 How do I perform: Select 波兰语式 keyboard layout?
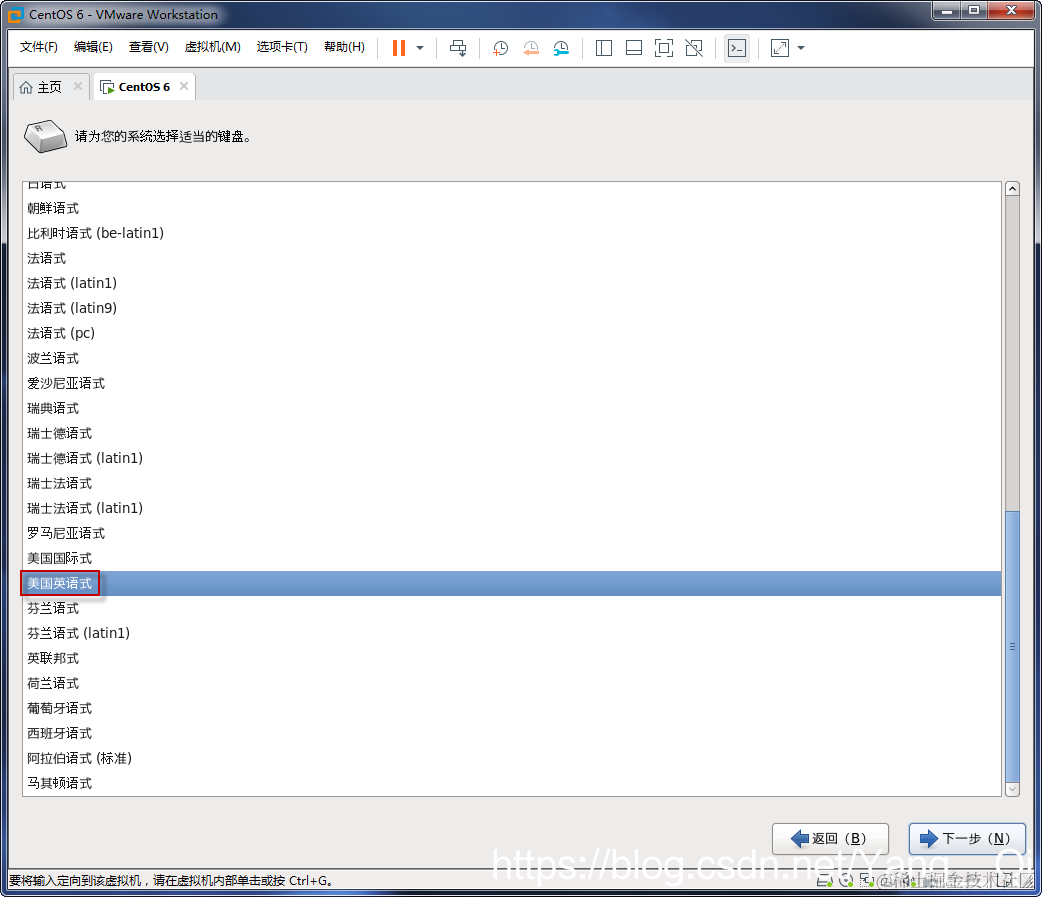(x=512, y=359)
